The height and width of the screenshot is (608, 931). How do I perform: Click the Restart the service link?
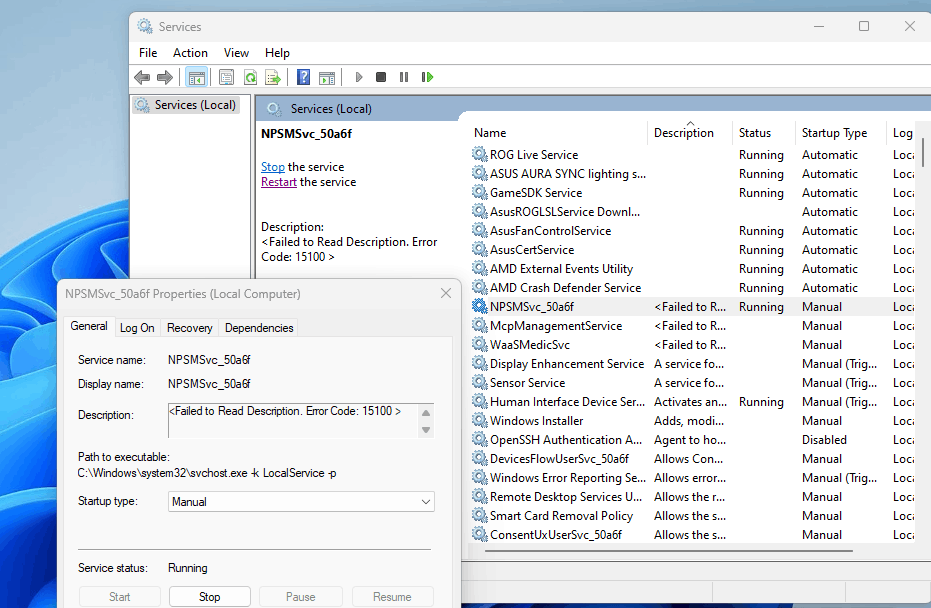coord(279,182)
